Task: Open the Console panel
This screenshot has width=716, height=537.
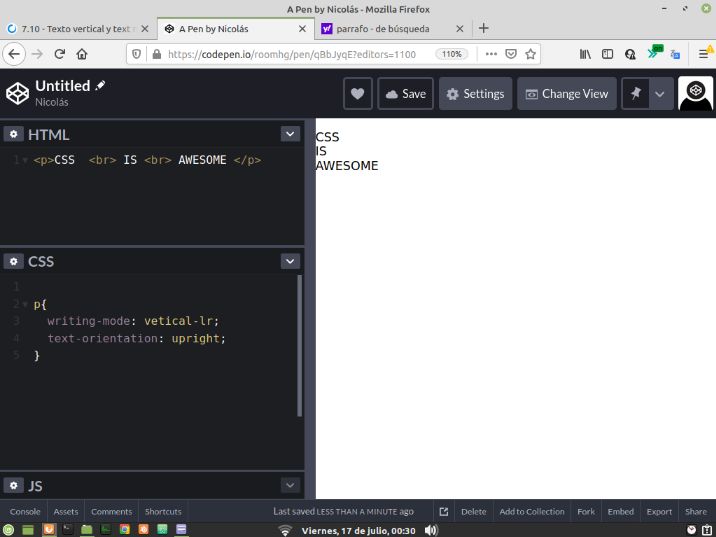Action: [25, 511]
